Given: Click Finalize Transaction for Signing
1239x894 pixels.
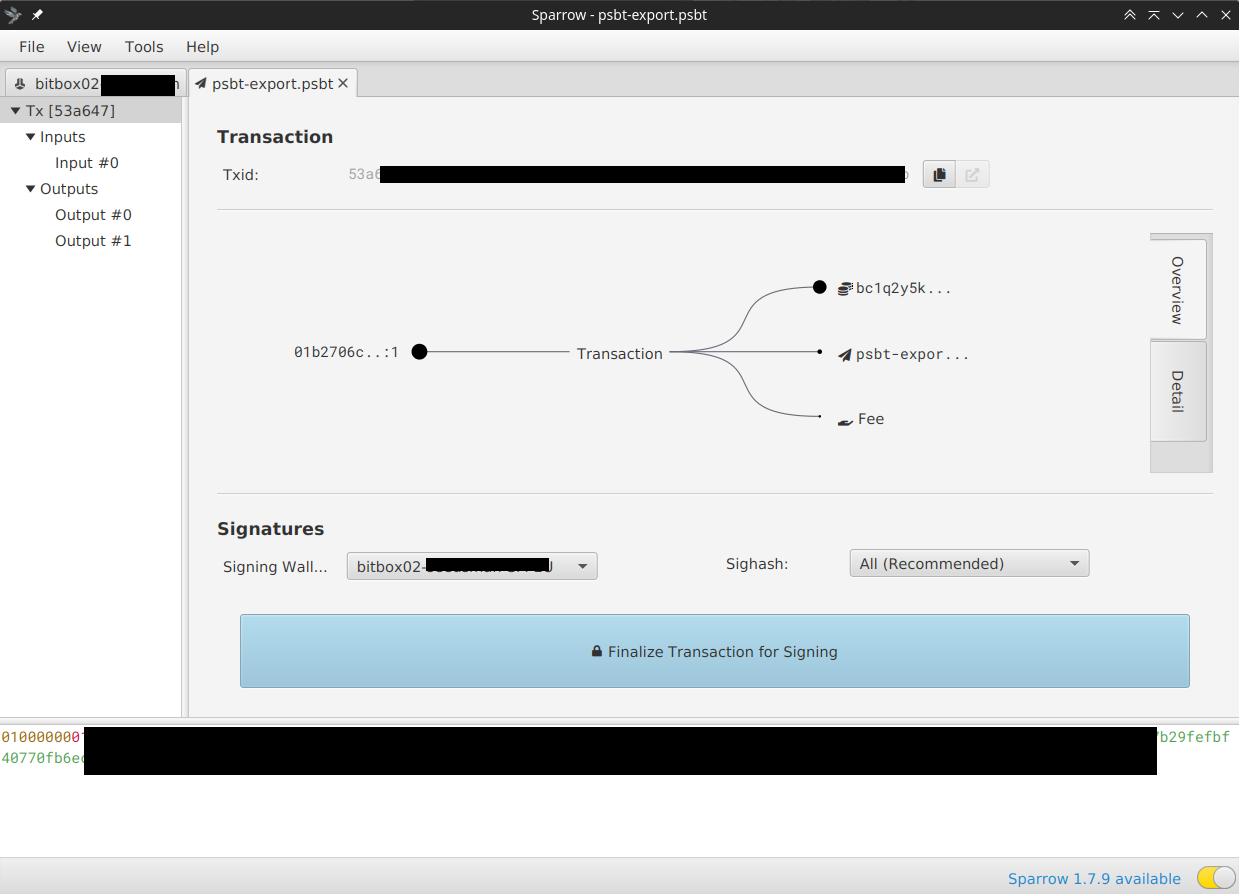Looking at the screenshot, I should [x=714, y=651].
